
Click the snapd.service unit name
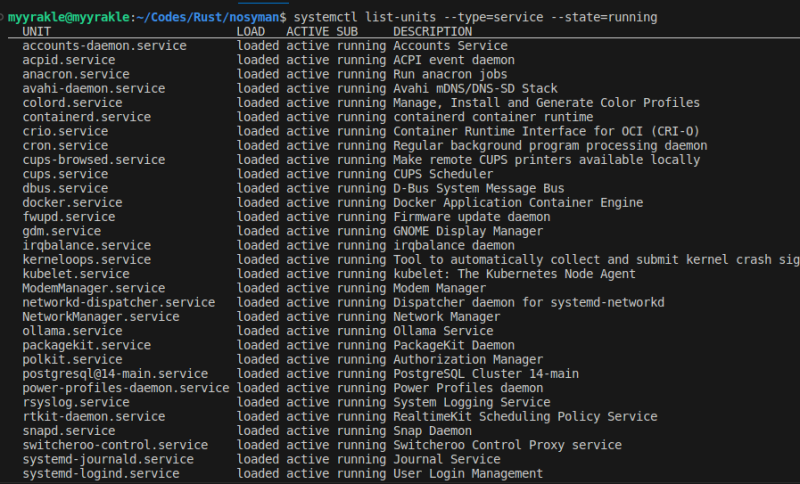[69, 431]
